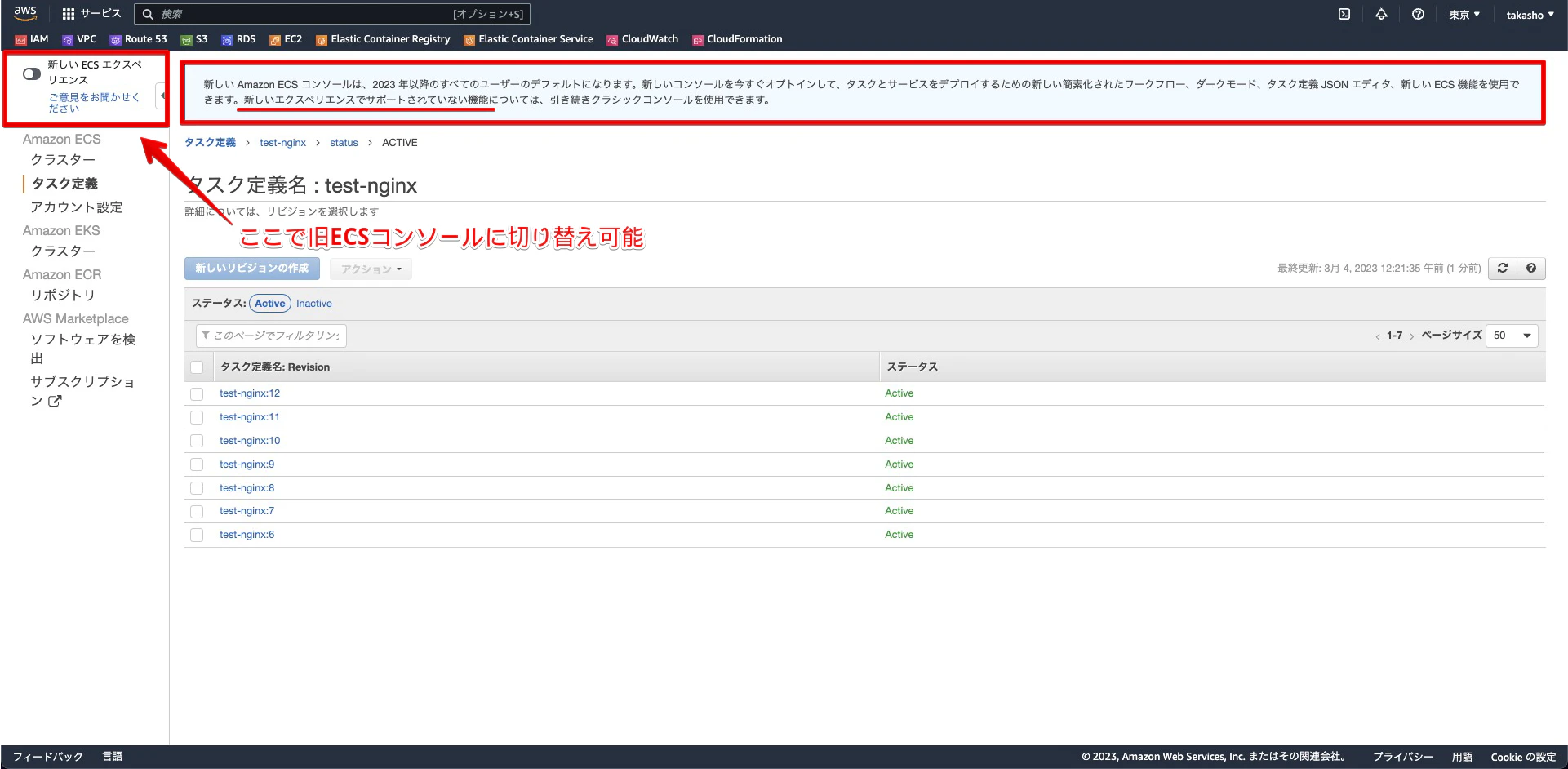Click the Elastic Container Registry bookmark icon
This screenshot has width=1568, height=769.
[322, 39]
